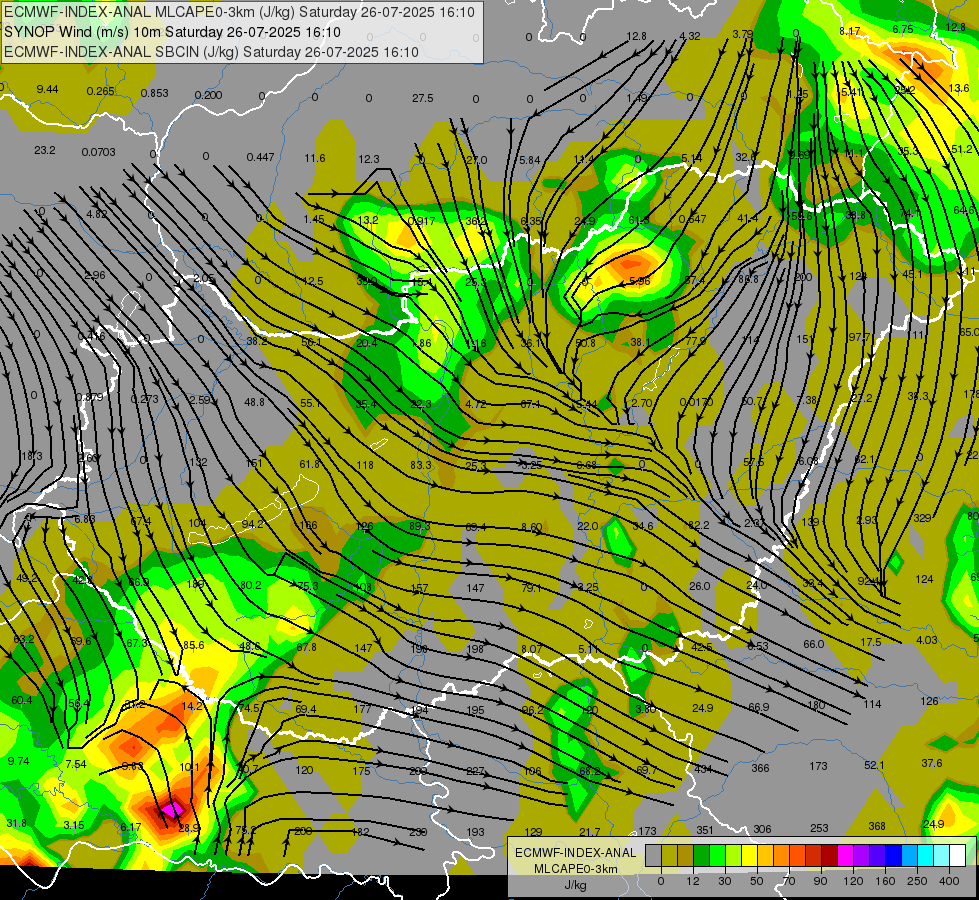Click the legend scale label 70
This screenshot has width=979, height=900.
click(x=789, y=881)
